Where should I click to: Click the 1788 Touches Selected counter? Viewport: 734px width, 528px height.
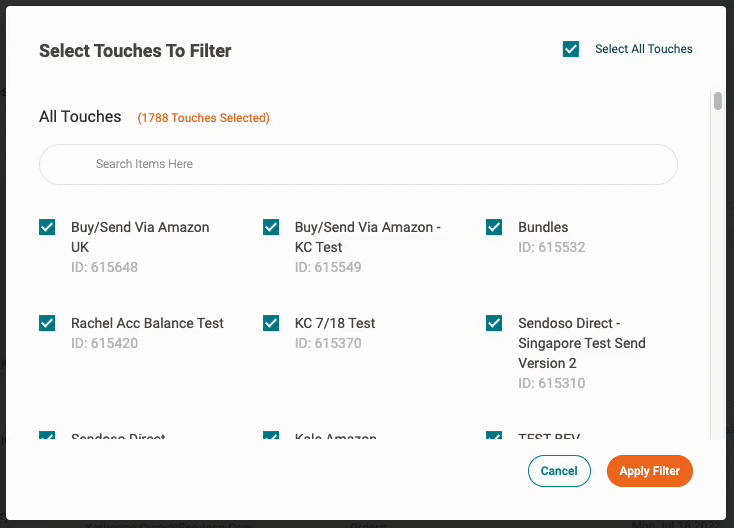(204, 118)
